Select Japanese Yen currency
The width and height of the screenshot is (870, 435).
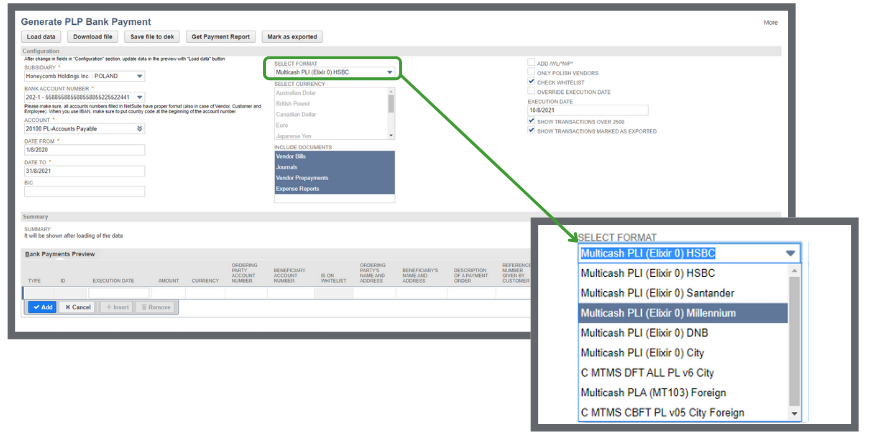(331, 135)
